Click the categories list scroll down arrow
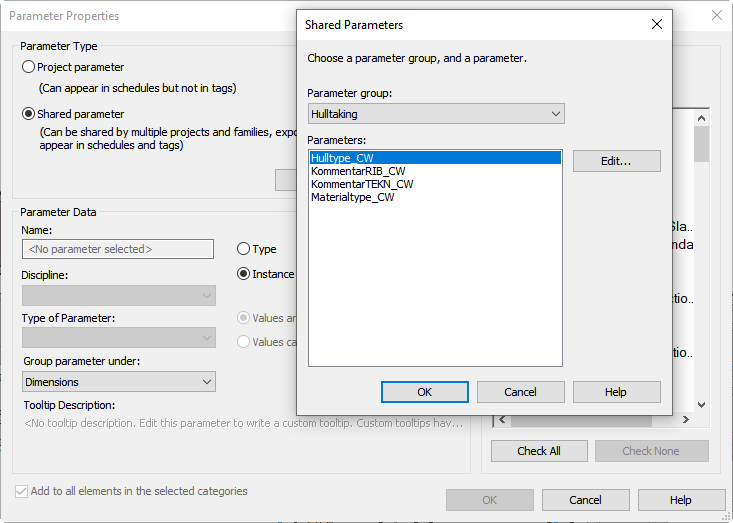 702,405
